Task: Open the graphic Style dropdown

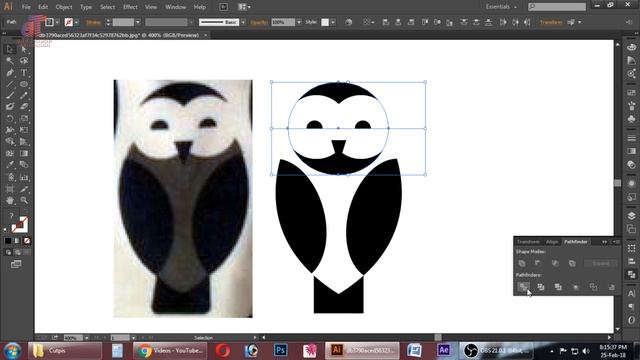Action: click(333, 22)
